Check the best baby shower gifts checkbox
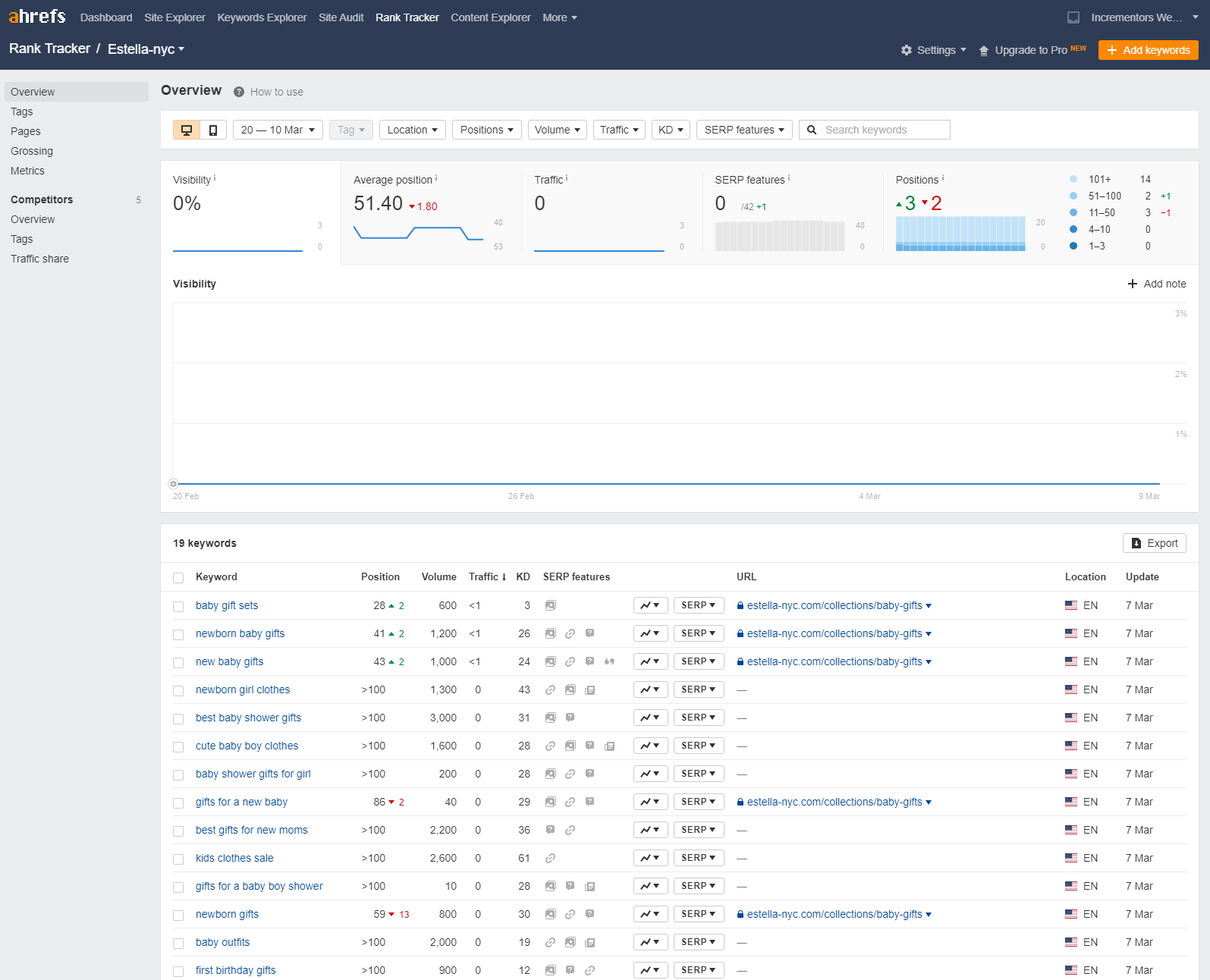Screen dimensions: 1210x980 178,719
